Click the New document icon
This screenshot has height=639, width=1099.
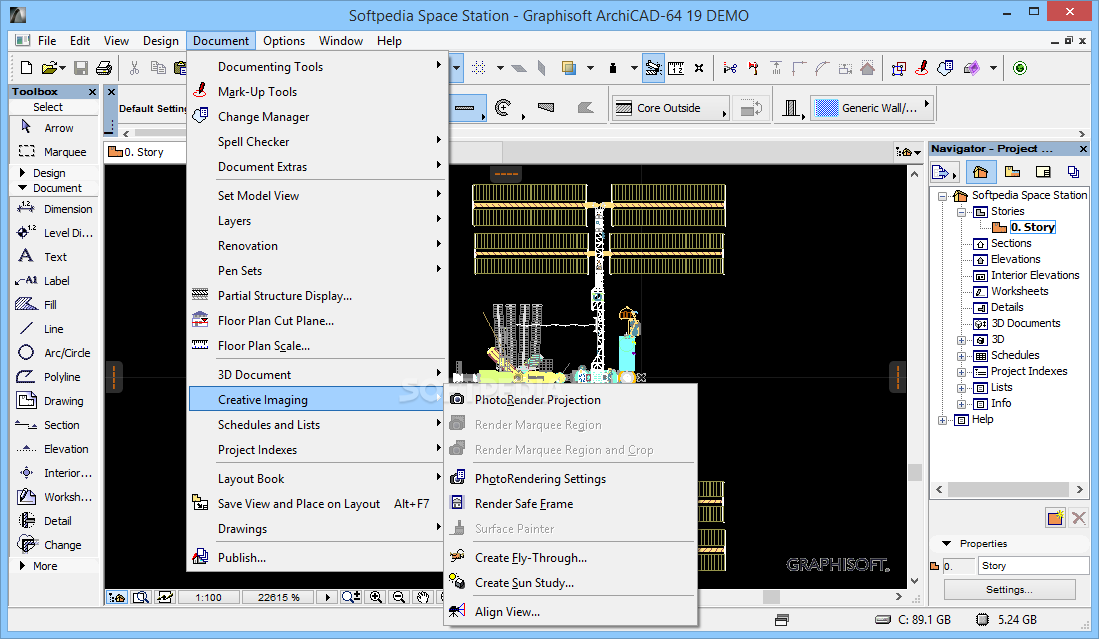(26, 68)
